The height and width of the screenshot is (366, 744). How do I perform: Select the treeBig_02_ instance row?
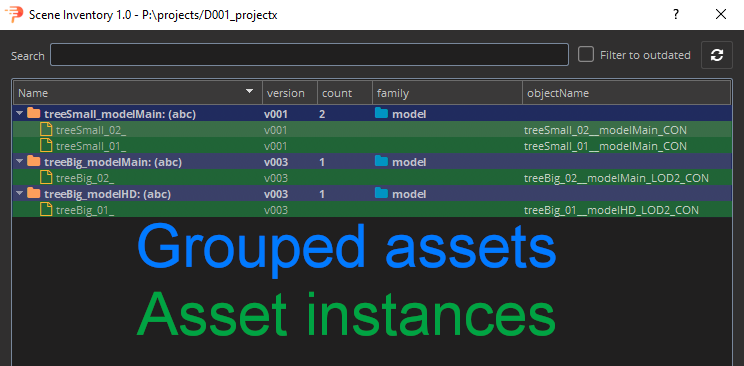[x=372, y=178]
